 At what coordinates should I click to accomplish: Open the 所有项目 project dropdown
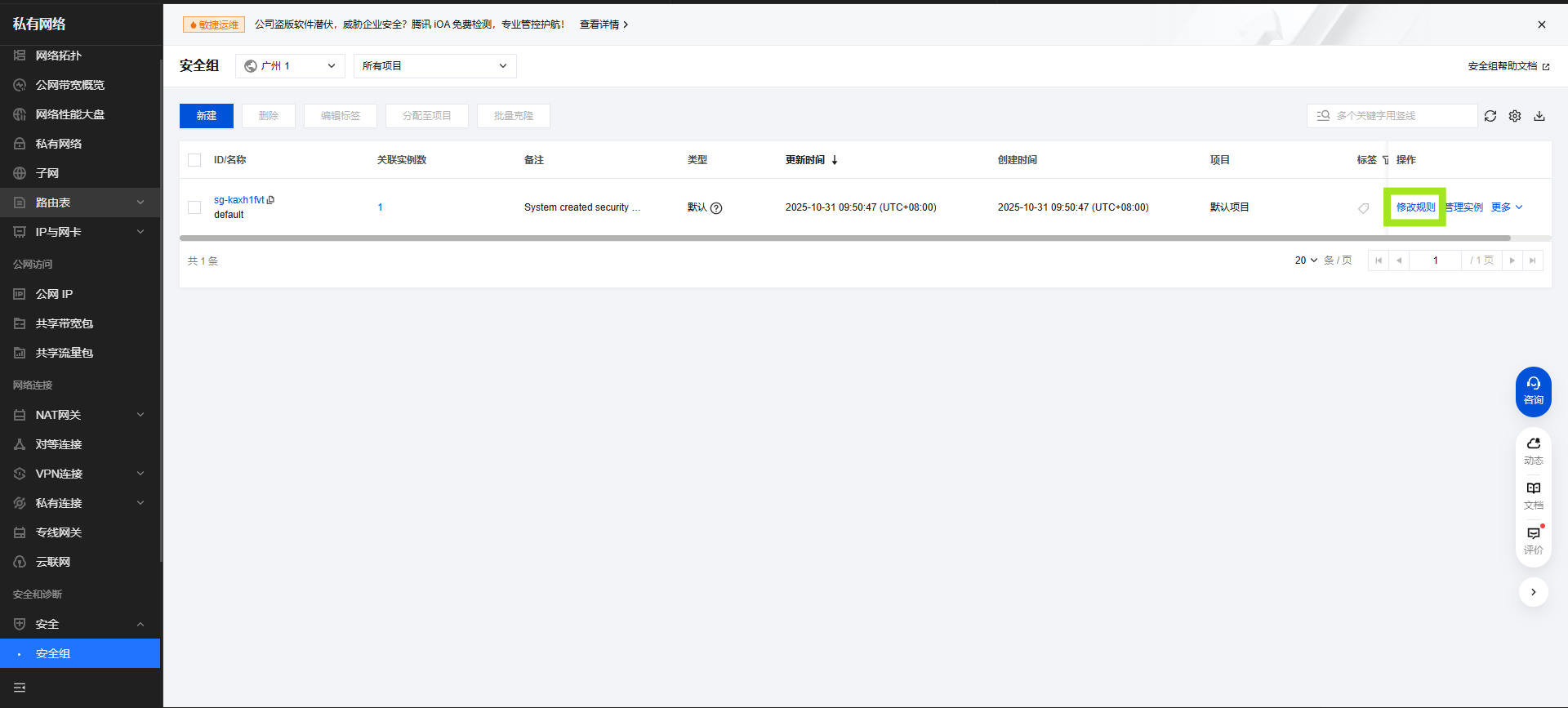(x=435, y=66)
